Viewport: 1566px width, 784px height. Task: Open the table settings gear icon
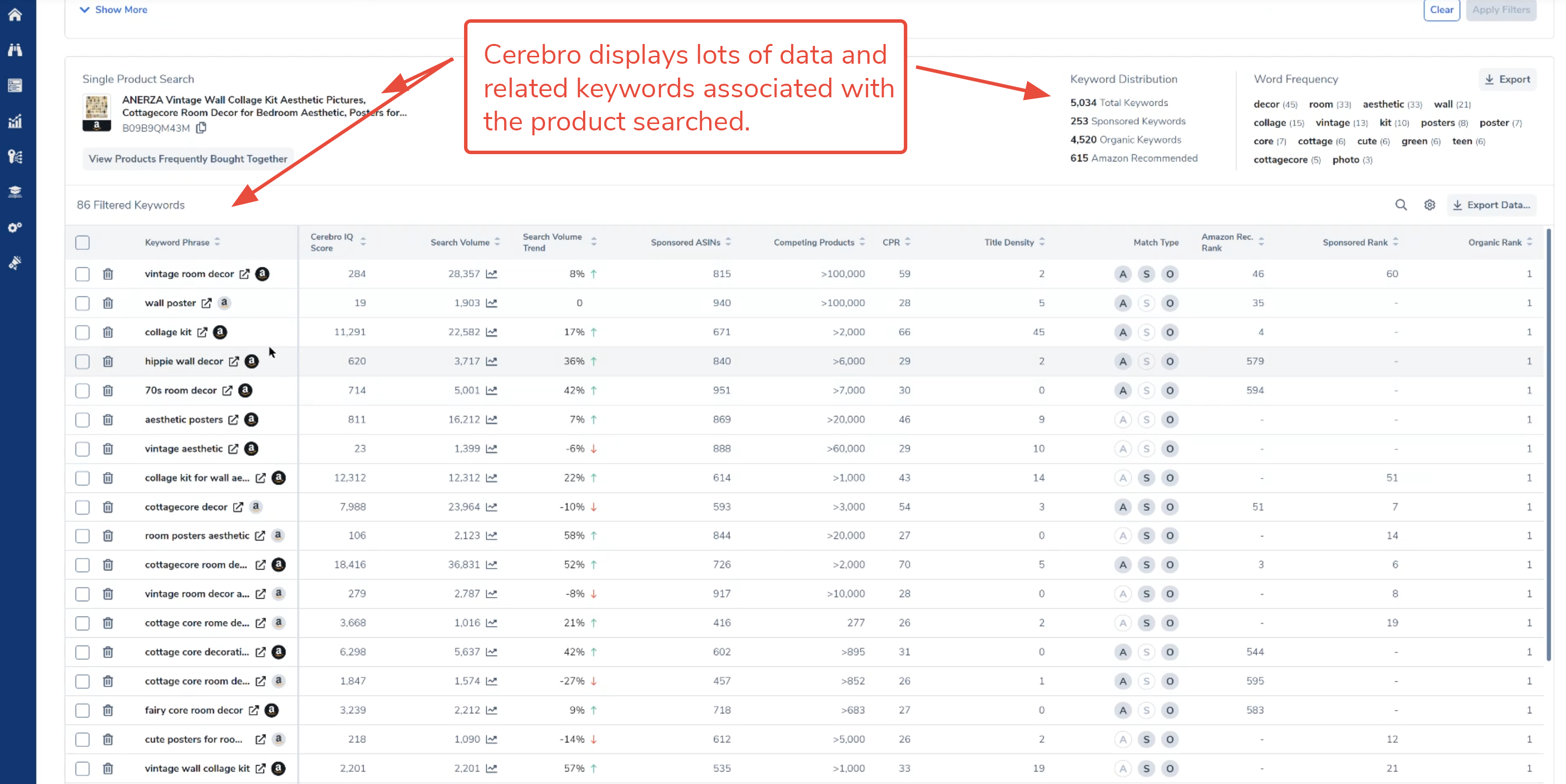(1430, 205)
